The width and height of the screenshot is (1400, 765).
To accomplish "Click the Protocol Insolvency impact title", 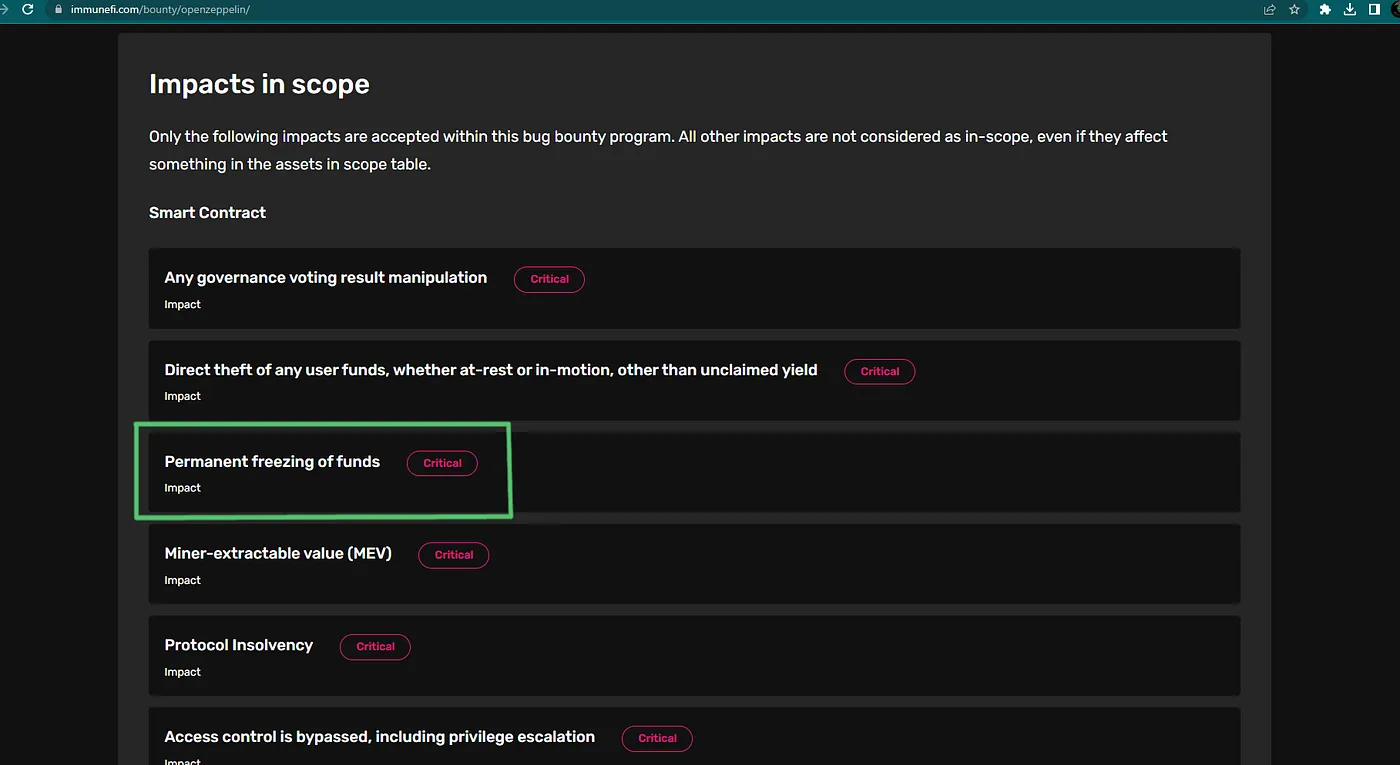I will point(239,645).
